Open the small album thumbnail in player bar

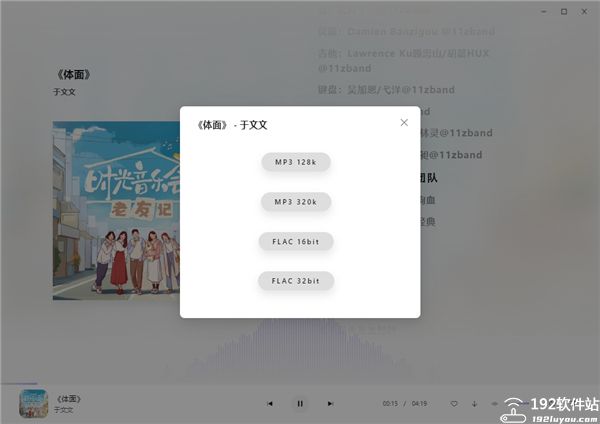coord(34,404)
